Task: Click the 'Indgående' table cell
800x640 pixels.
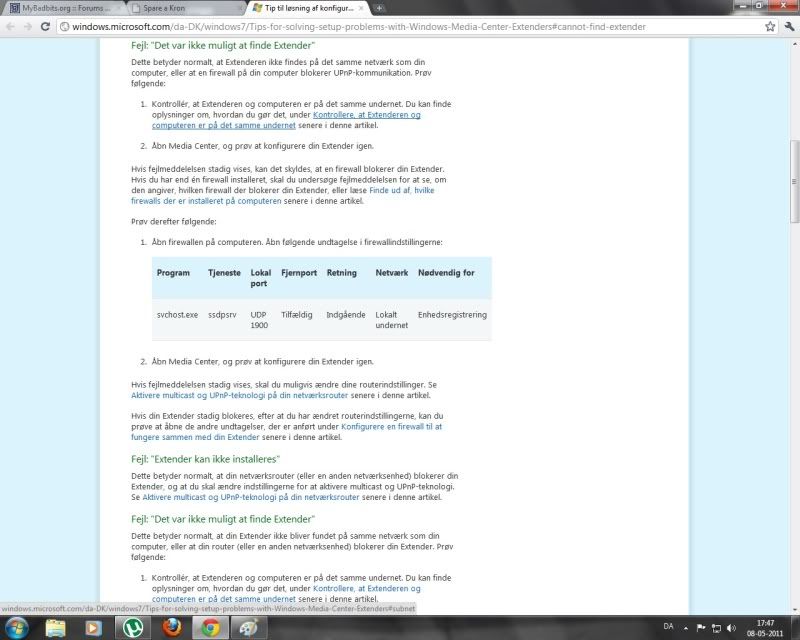Action: 346,315
